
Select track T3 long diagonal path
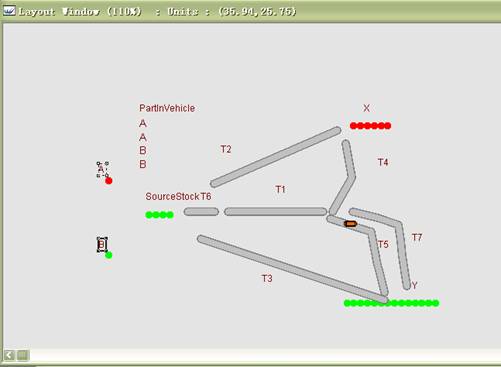293,269
